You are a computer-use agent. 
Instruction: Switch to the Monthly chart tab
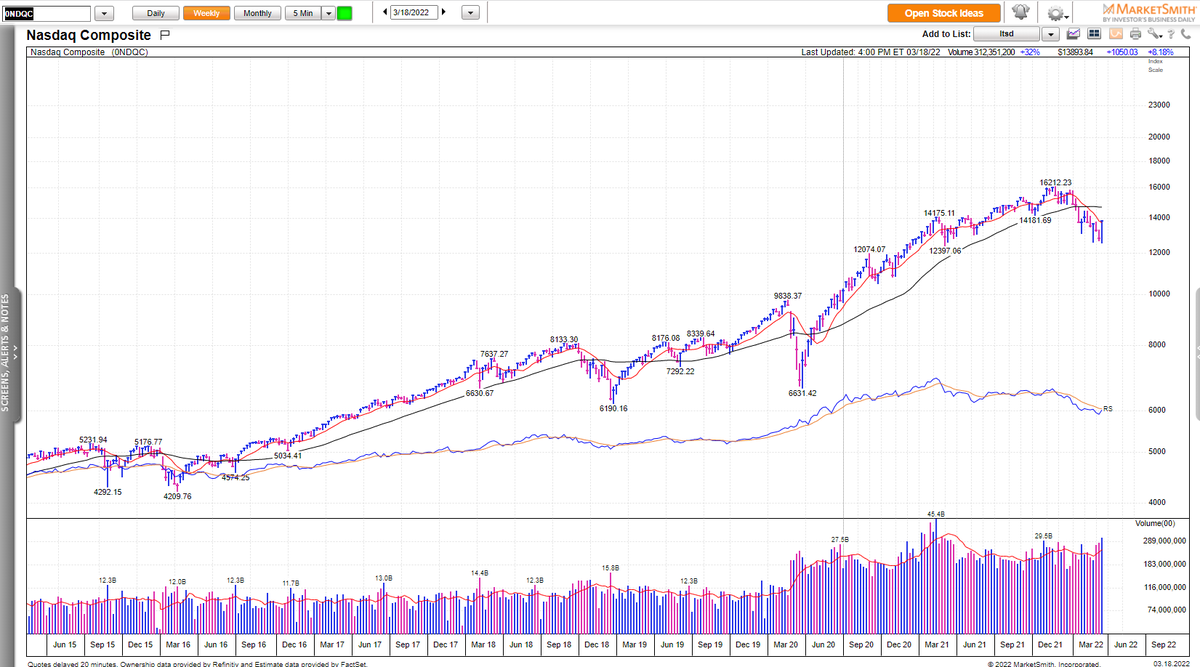coord(257,13)
